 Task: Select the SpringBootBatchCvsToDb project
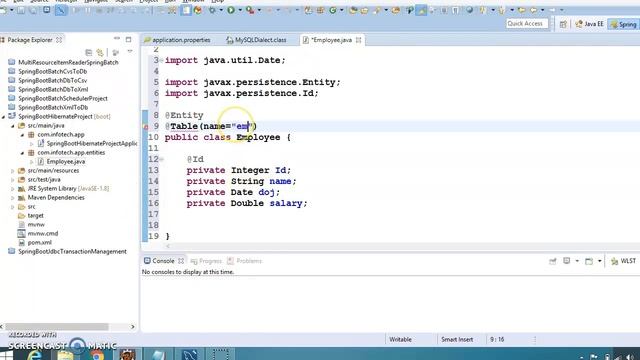pyautogui.click(x=52, y=71)
